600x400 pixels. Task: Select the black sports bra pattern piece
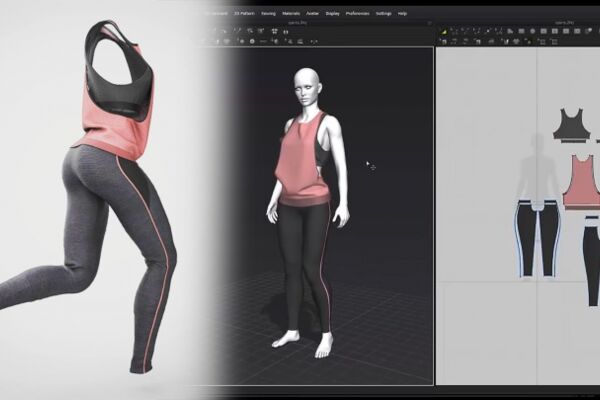[x=571, y=125]
